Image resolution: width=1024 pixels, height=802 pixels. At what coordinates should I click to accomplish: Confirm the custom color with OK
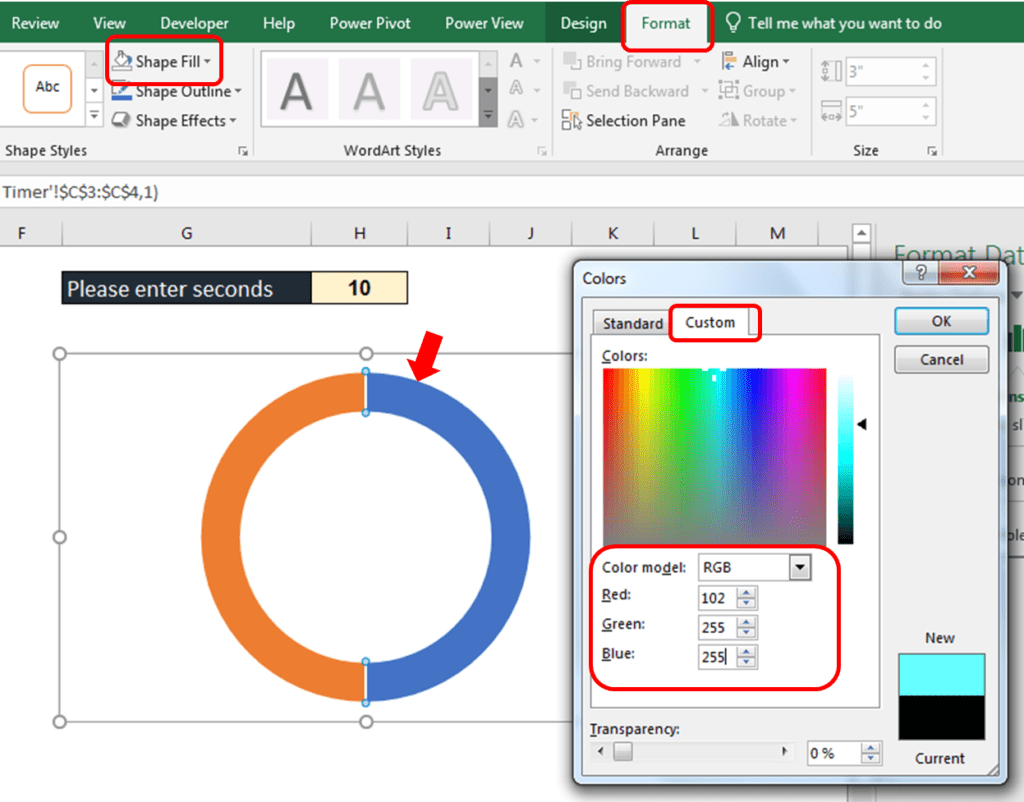(939, 320)
